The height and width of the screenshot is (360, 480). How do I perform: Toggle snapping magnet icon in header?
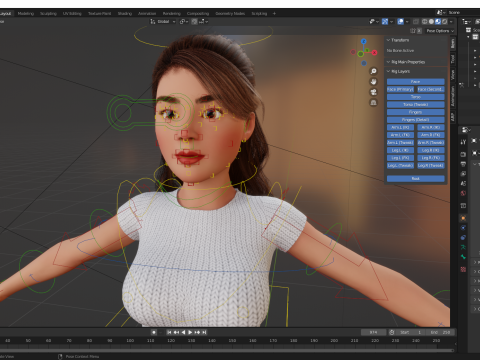[194, 22]
